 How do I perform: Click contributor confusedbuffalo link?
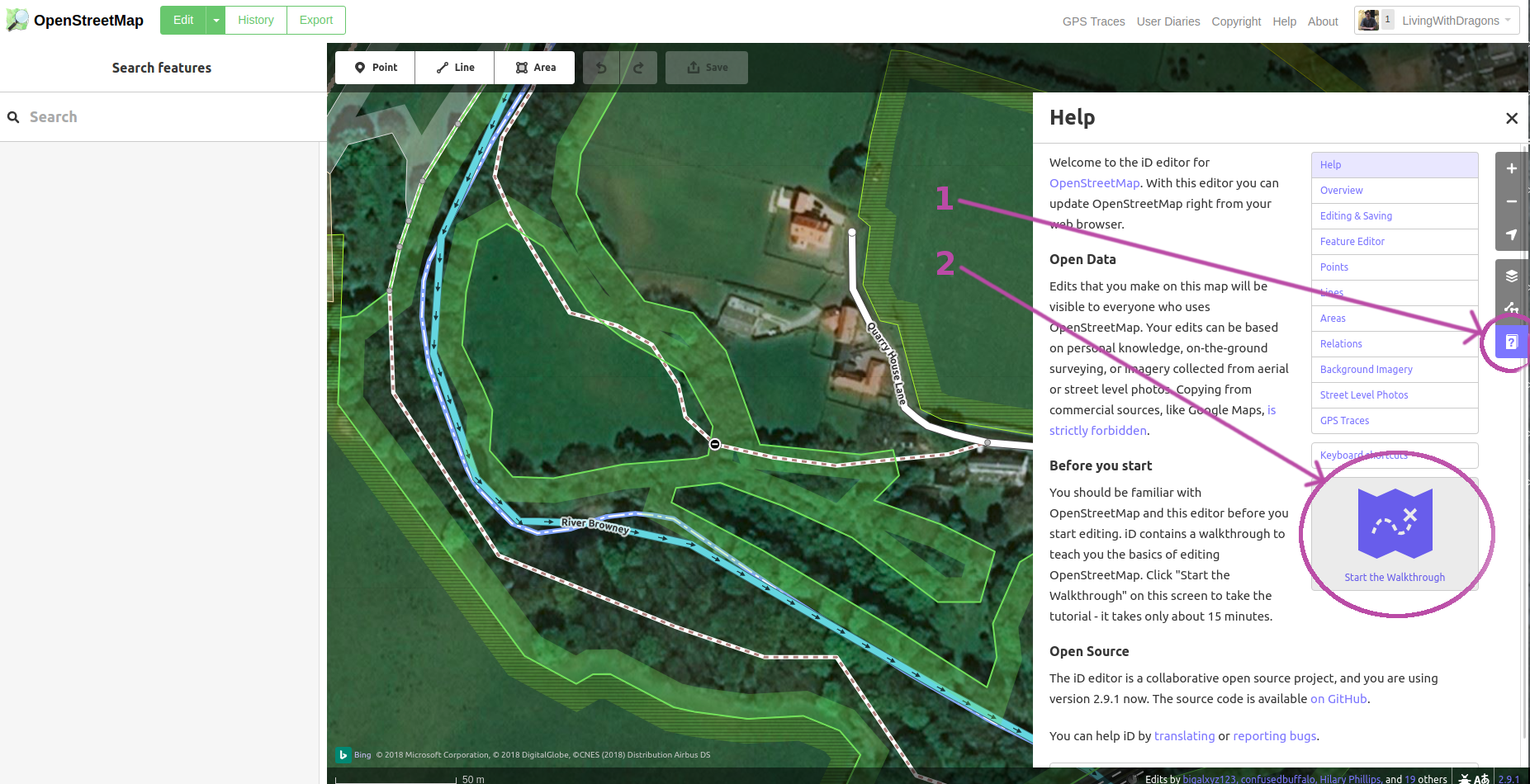click(1278, 779)
